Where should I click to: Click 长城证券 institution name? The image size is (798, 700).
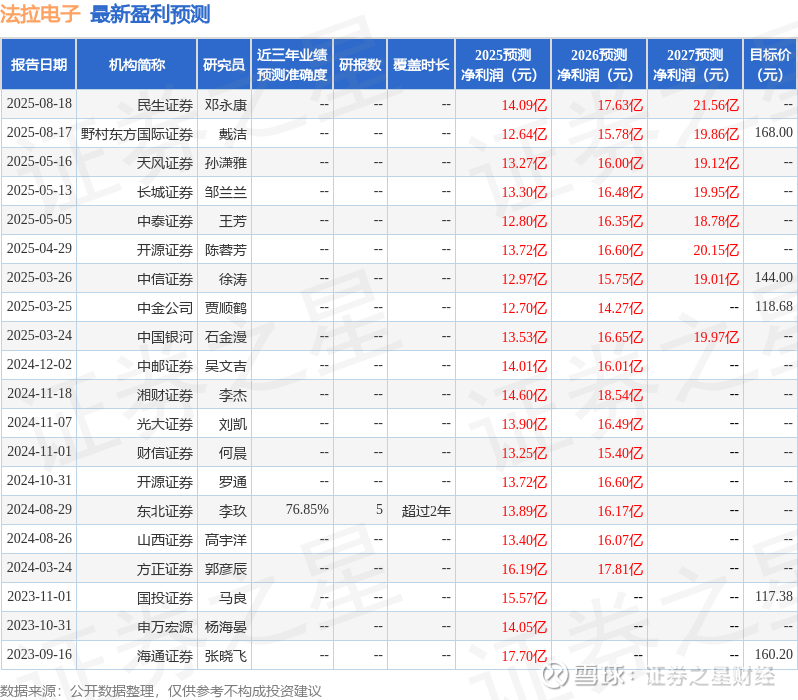[x=165, y=192]
